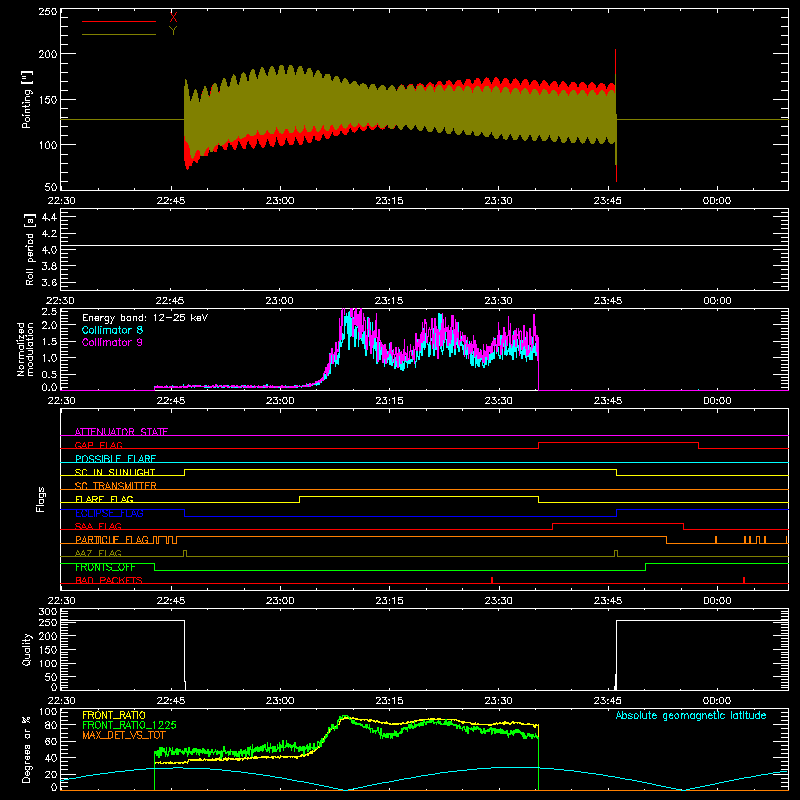Click 23:15 time label of Roll period plot

coord(389,301)
